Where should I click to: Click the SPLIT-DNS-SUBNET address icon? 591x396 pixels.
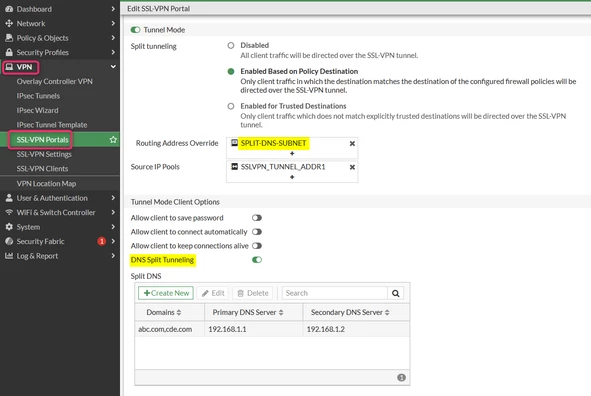coord(234,143)
